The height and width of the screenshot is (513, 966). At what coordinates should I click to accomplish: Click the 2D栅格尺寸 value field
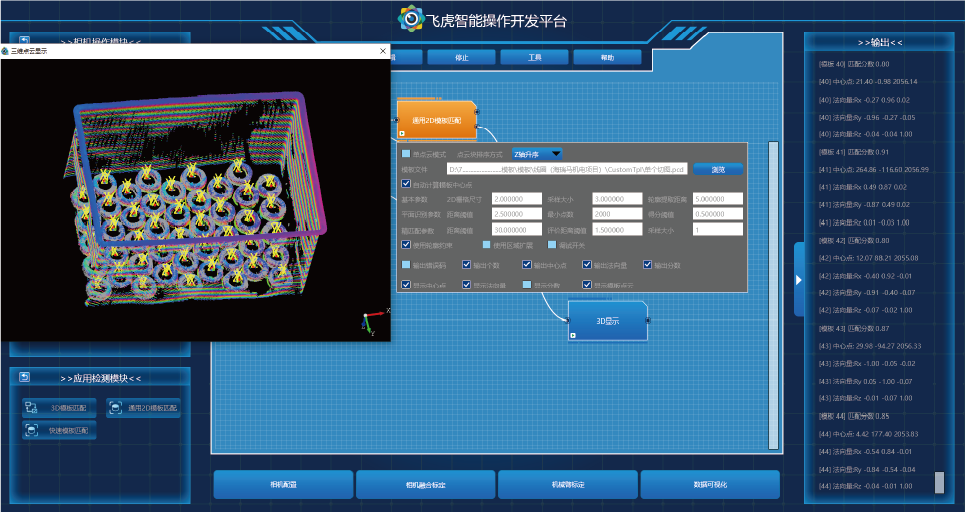(x=517, y=199)
